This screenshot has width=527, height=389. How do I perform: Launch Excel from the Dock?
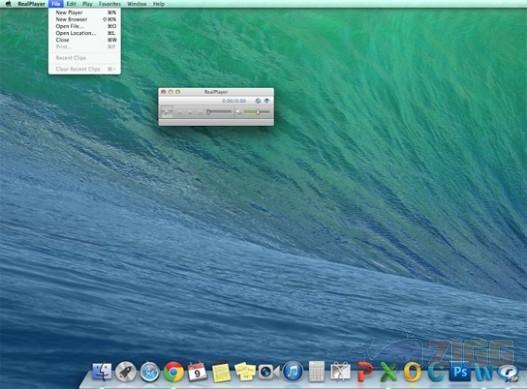coord(388,372)
